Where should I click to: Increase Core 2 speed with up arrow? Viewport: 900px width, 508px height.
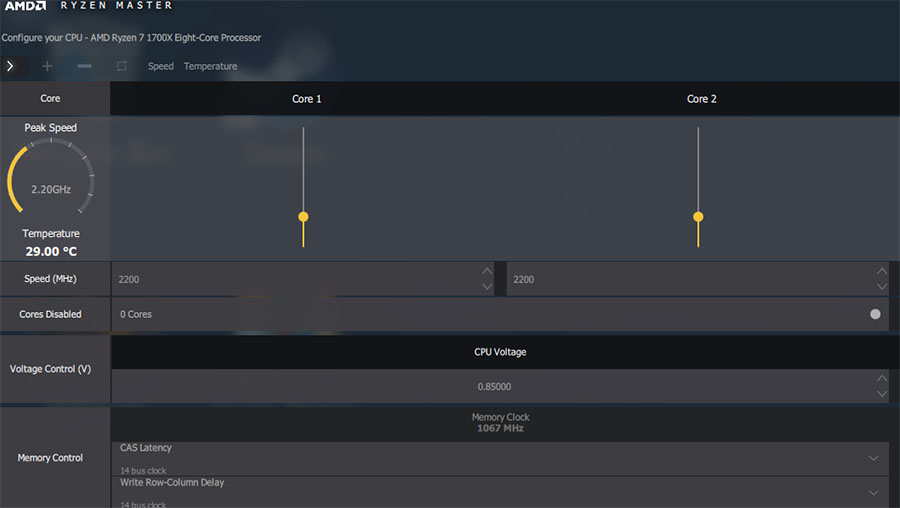[x=882, y=271]
